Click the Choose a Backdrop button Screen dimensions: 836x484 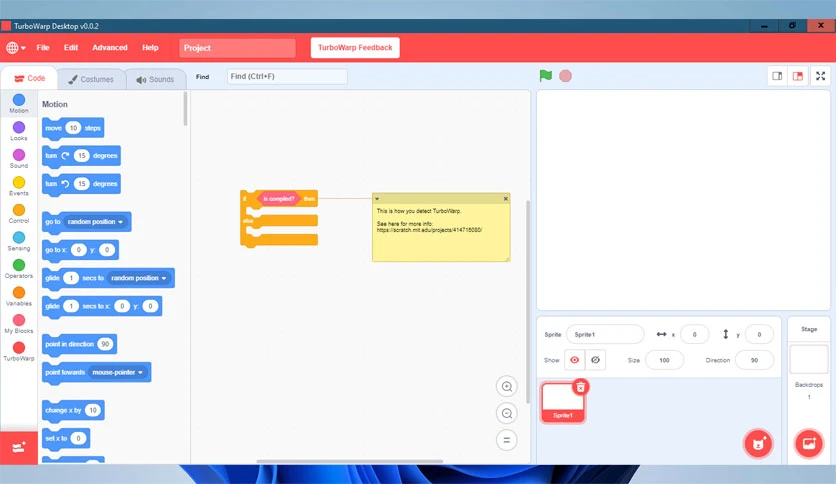809,443
